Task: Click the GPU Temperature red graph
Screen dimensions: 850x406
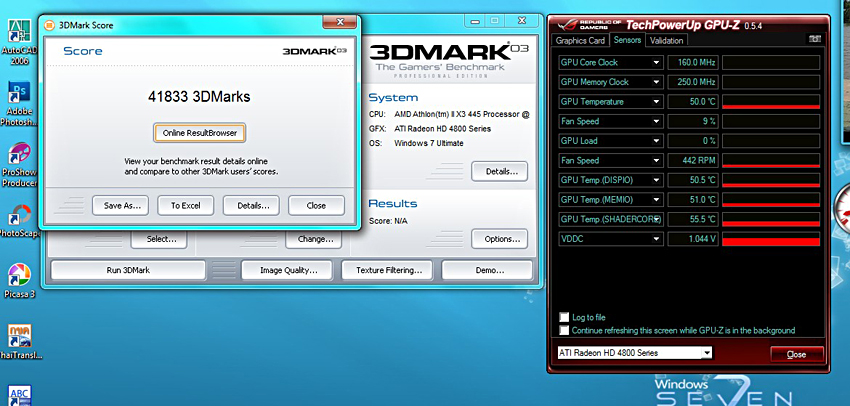Action: coord(770,101)
